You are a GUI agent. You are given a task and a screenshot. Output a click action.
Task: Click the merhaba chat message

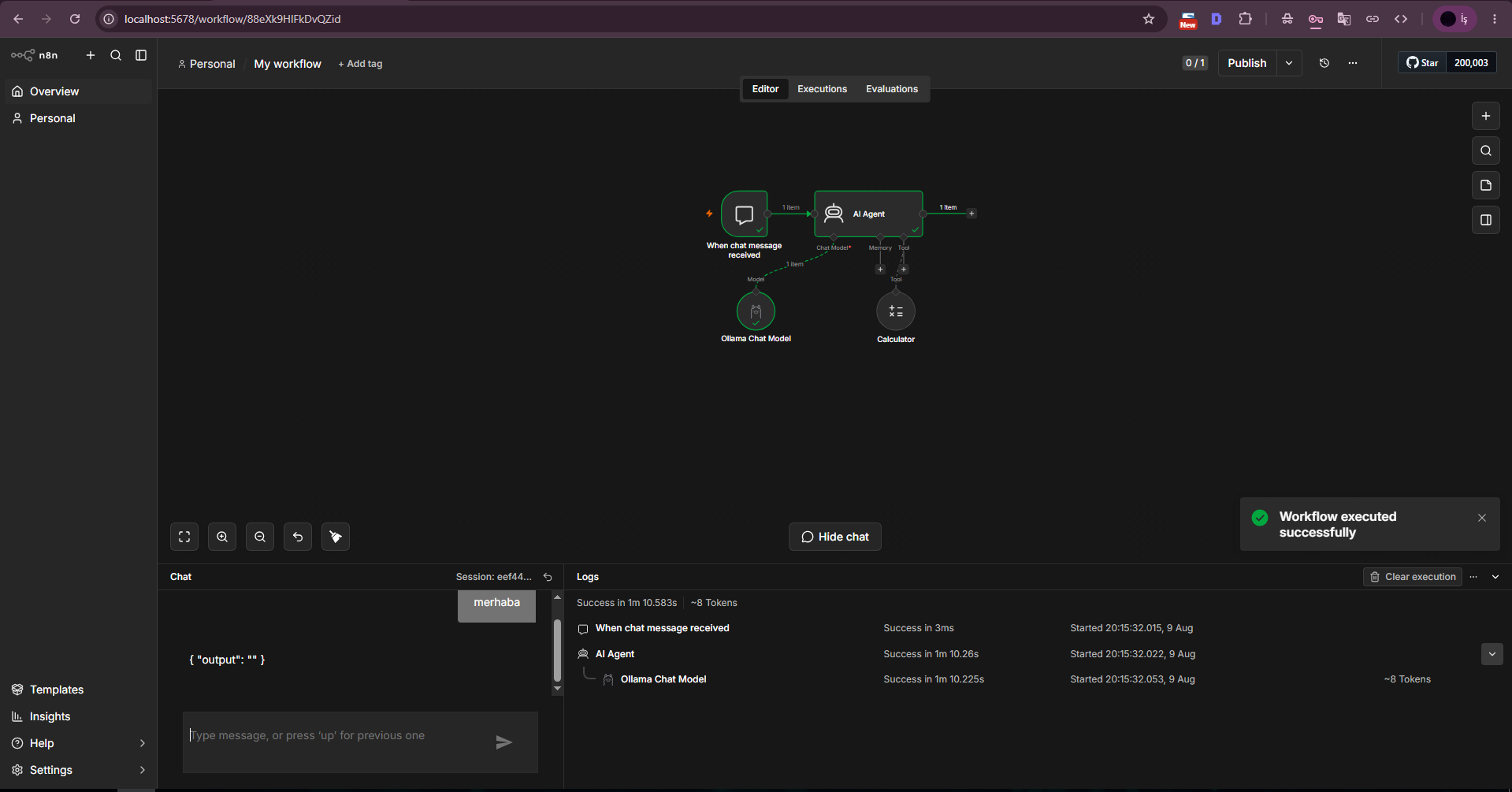click(x=496, y=604)
